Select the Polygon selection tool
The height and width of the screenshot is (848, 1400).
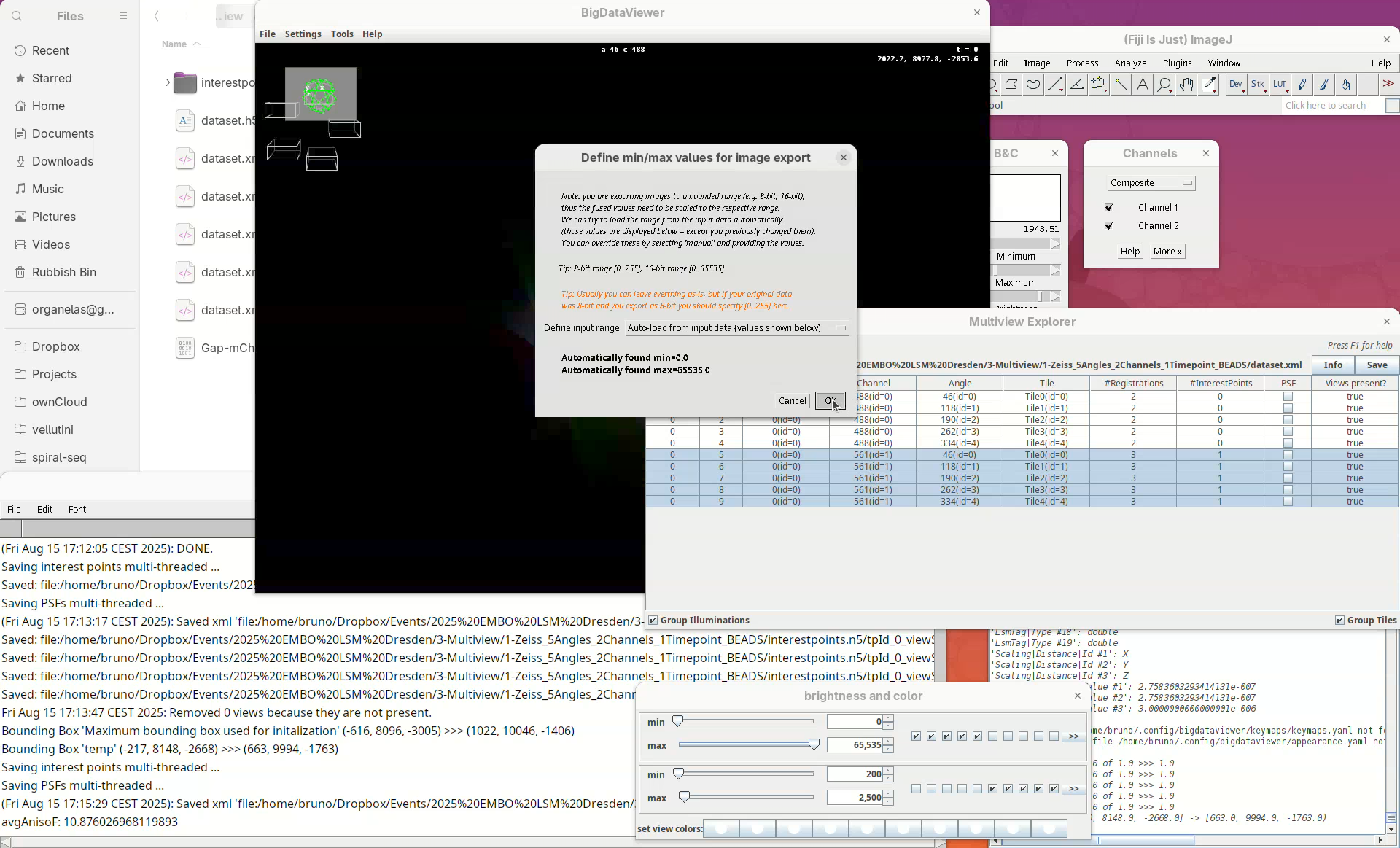coord(1011,85)
